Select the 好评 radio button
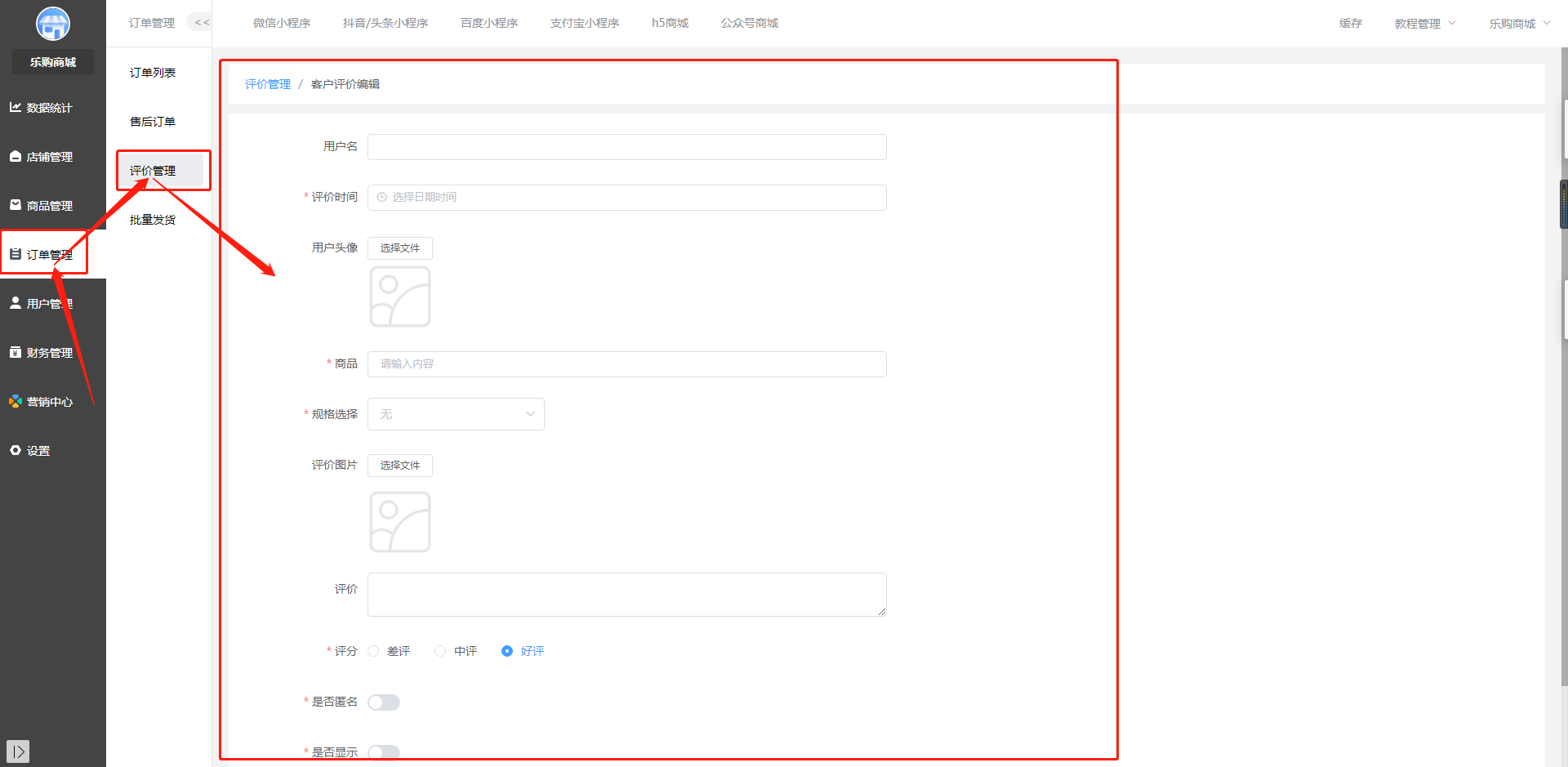Viewport: 1568px width, 767px height. 507,651
